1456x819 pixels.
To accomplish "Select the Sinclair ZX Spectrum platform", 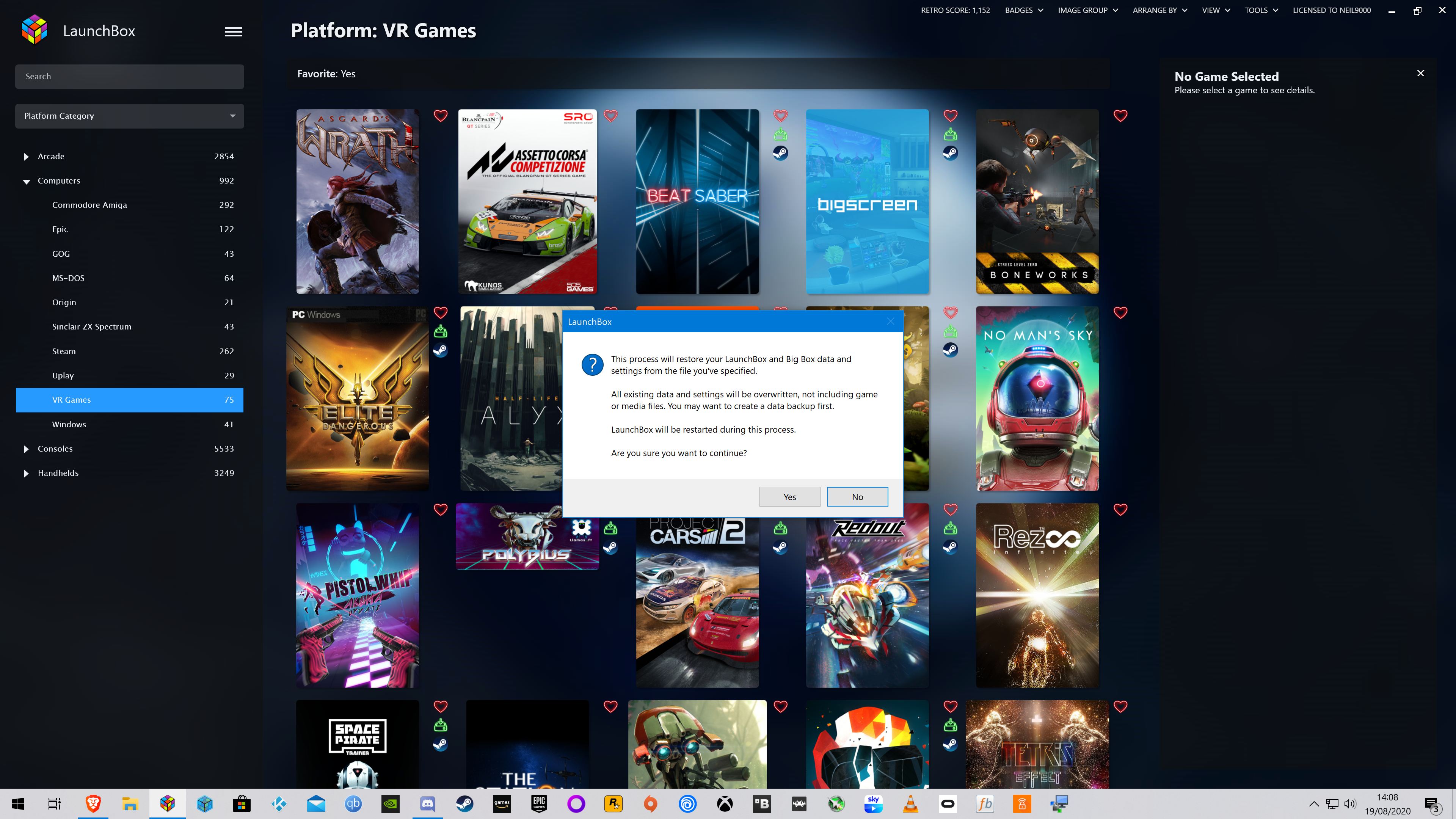I will click(129, 327).
